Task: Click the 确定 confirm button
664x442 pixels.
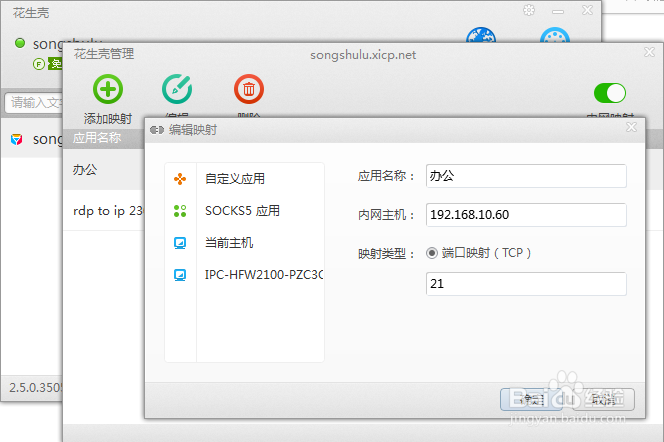Action: 531,399
